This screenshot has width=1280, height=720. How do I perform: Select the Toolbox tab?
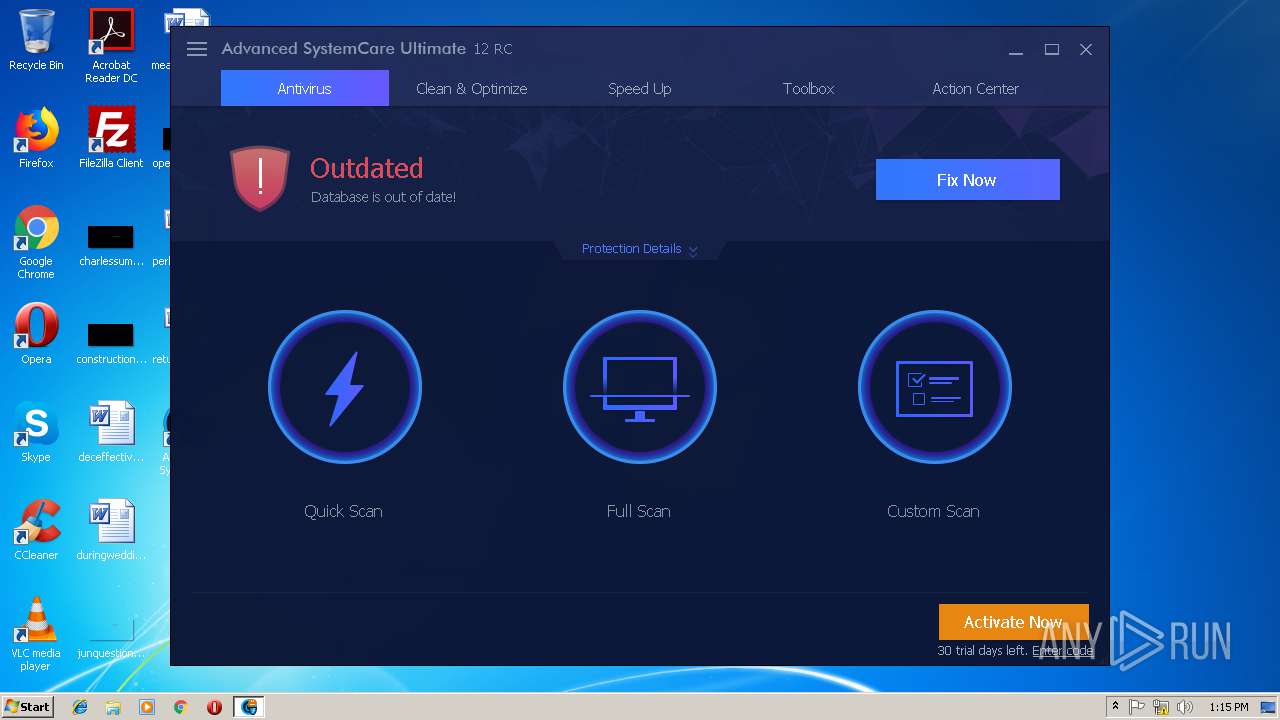tap(808, 88)
